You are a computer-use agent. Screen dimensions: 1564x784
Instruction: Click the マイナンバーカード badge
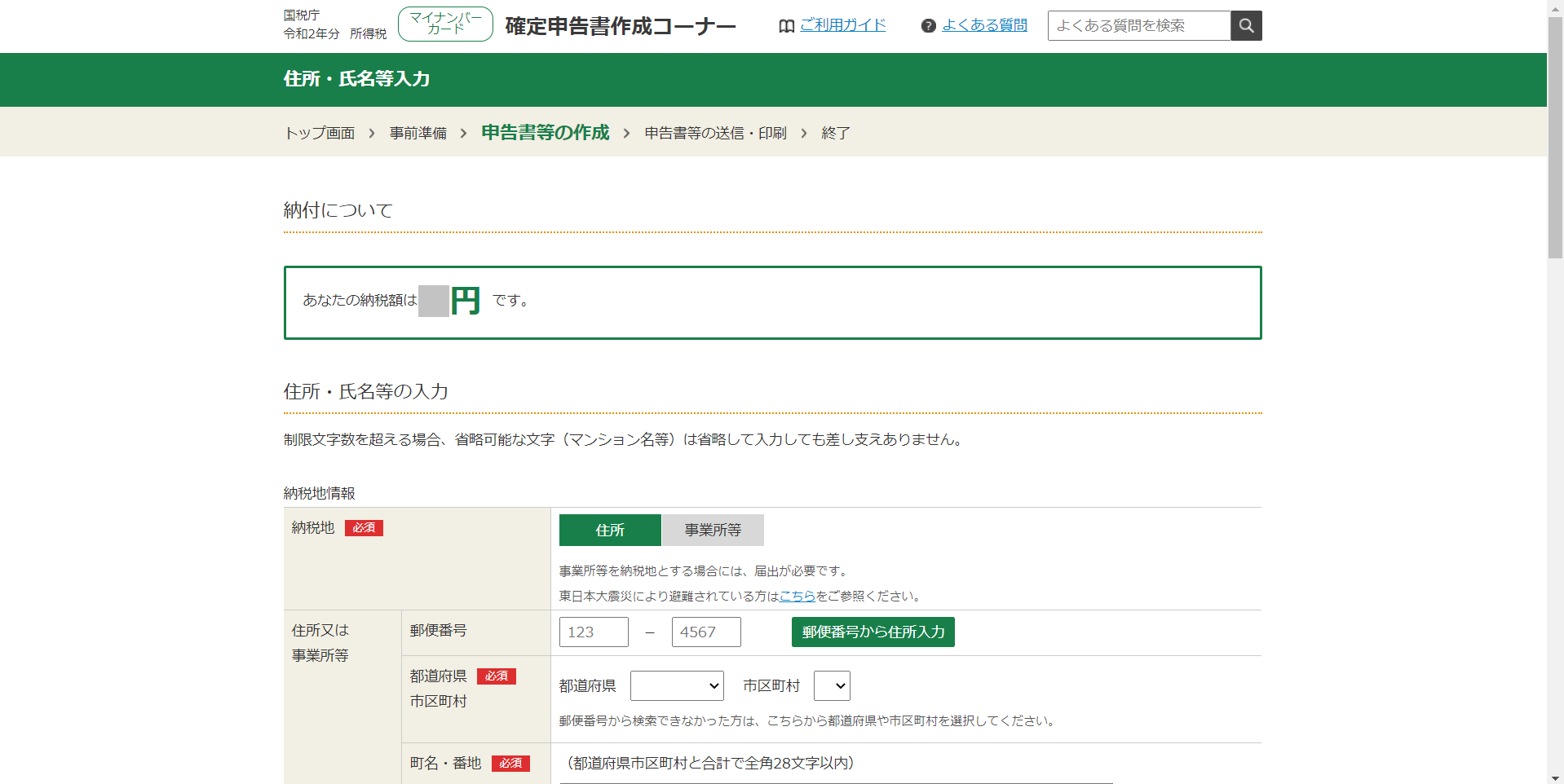tap(445, 24)
